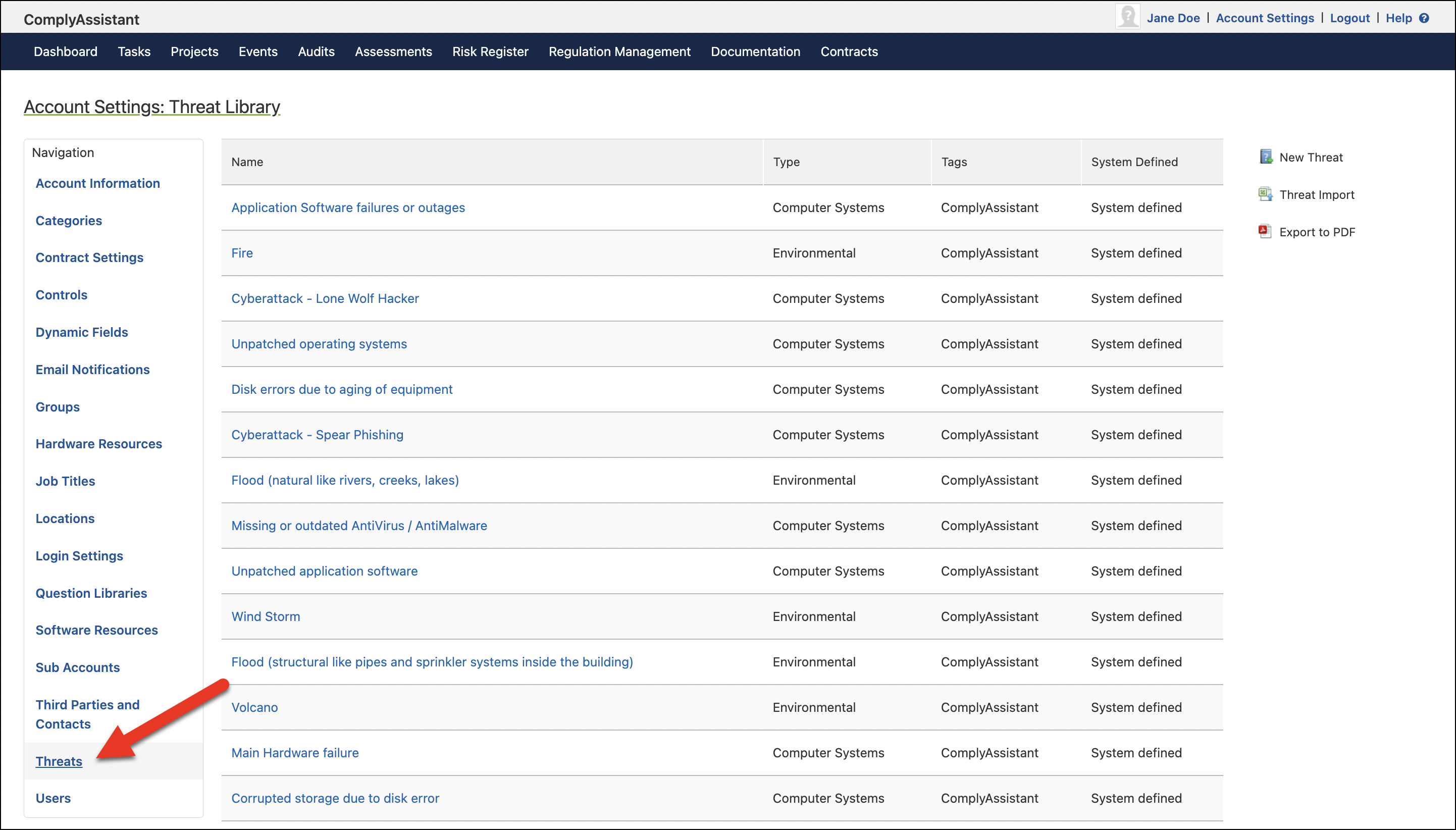Click the Environmental type in the Volcano row
This screenshot has height=830, width=1456.
(814, 707)
